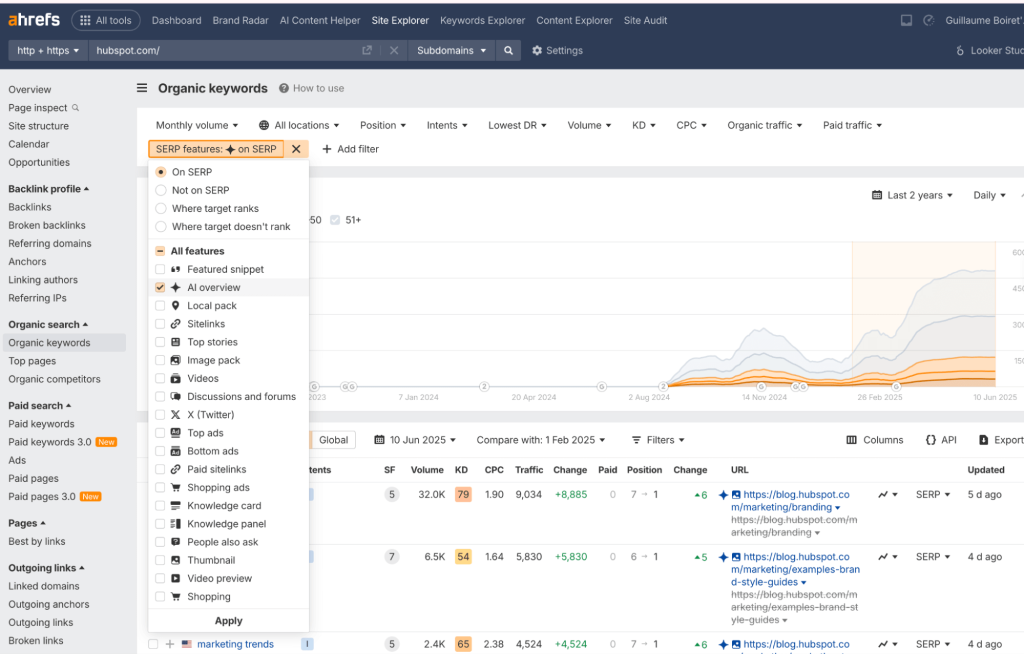This screenshot has width=1024, height=654.
Task: Click the plus icon beside marketing trends
Action: 170,644
